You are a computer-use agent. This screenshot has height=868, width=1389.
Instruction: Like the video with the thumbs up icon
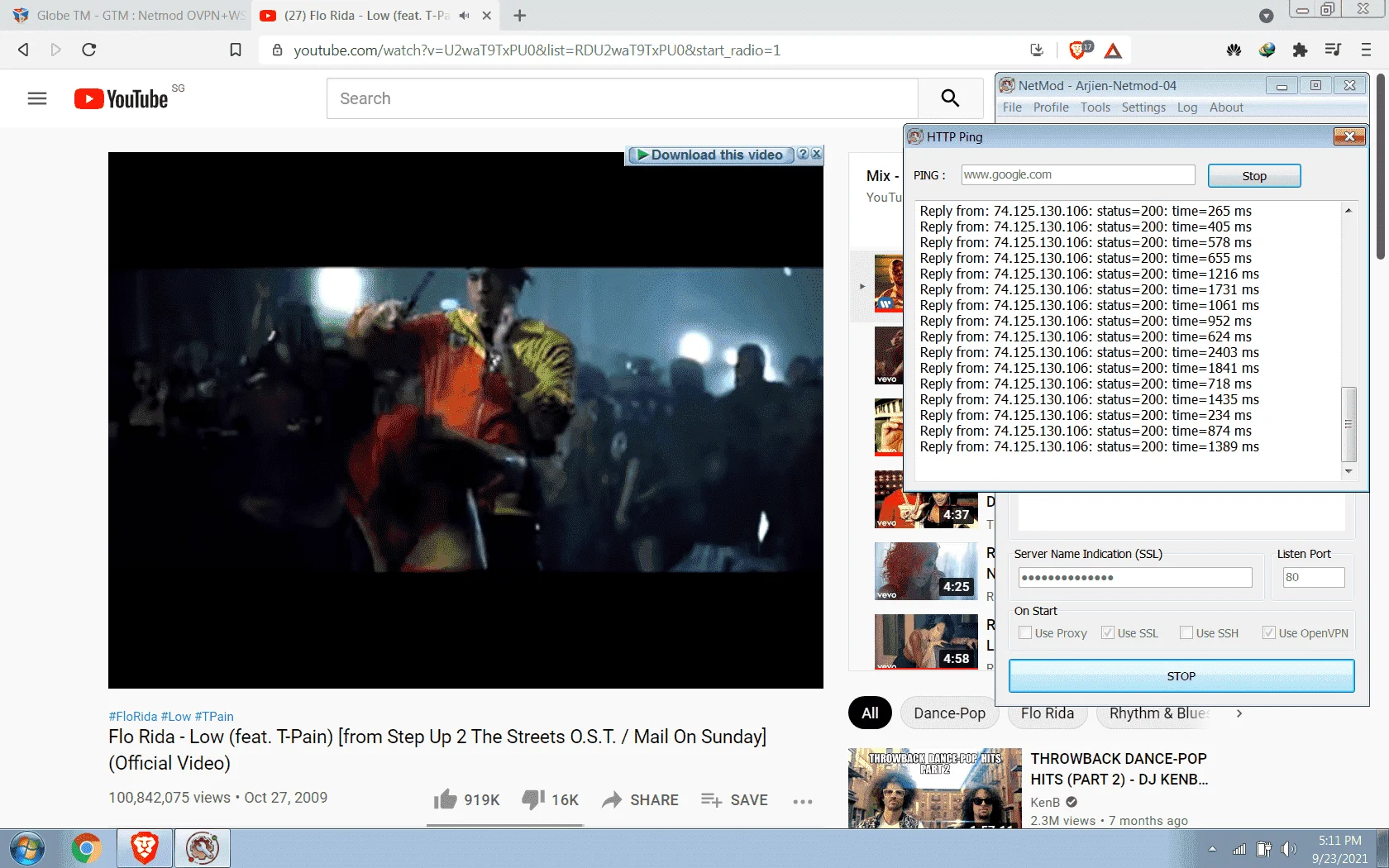pyautogui.click(x=446, y=799)
